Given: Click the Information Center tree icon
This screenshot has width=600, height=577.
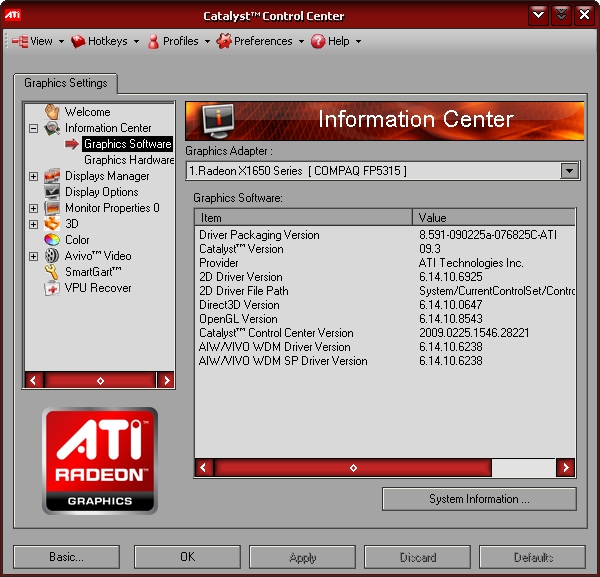Looking at the screenshot, I should (52, 128).
